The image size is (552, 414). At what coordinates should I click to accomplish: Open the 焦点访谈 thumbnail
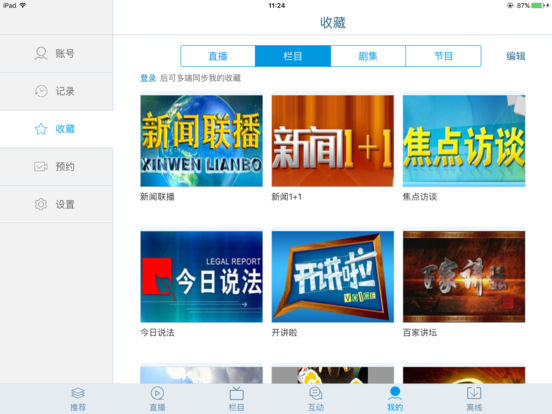[x=464, y=141]
